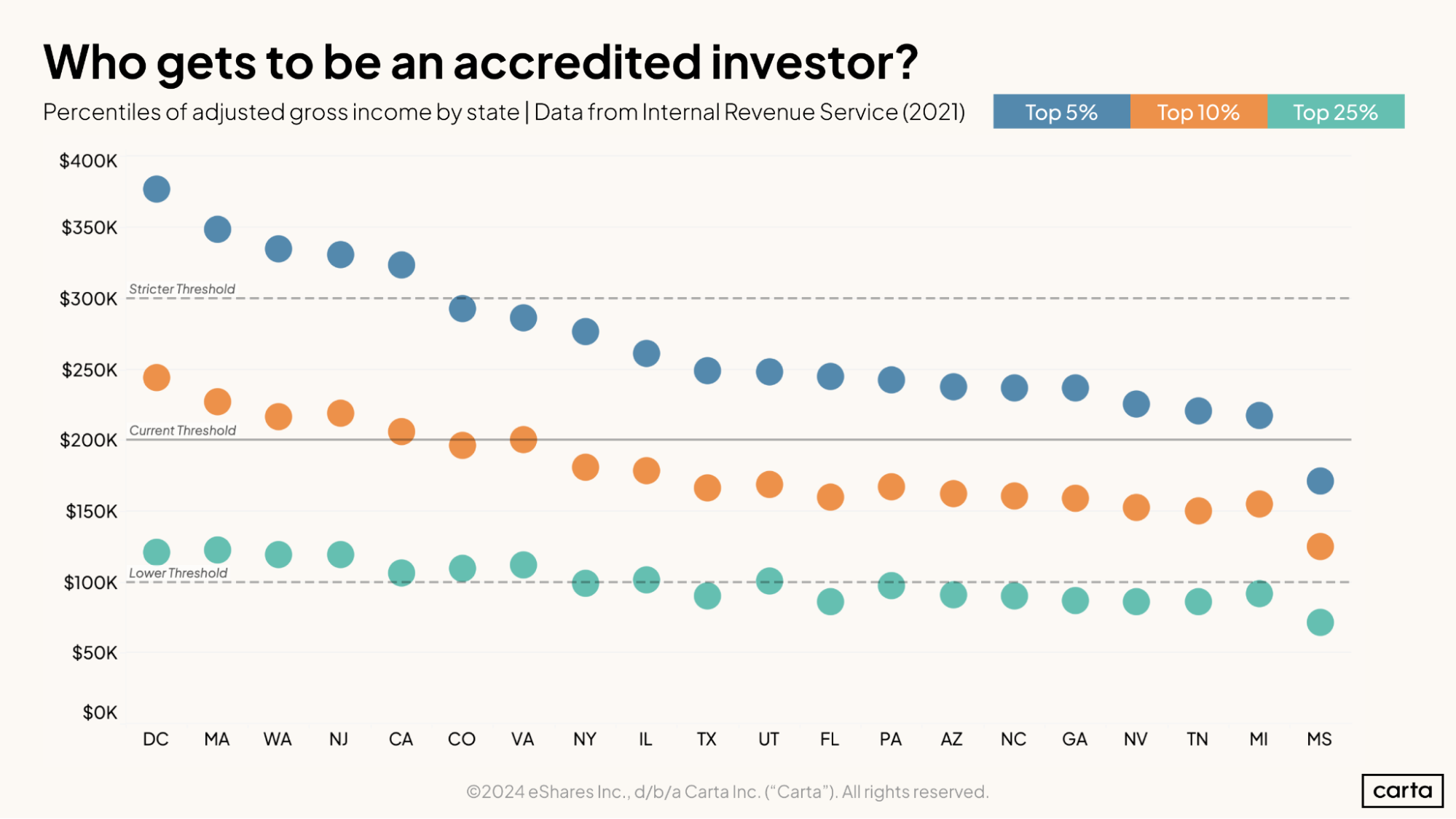This screenshot has height=819, width=1456.
Task: Click the CA state axis label
Action: pyautogui.click(x=401, y=739)
